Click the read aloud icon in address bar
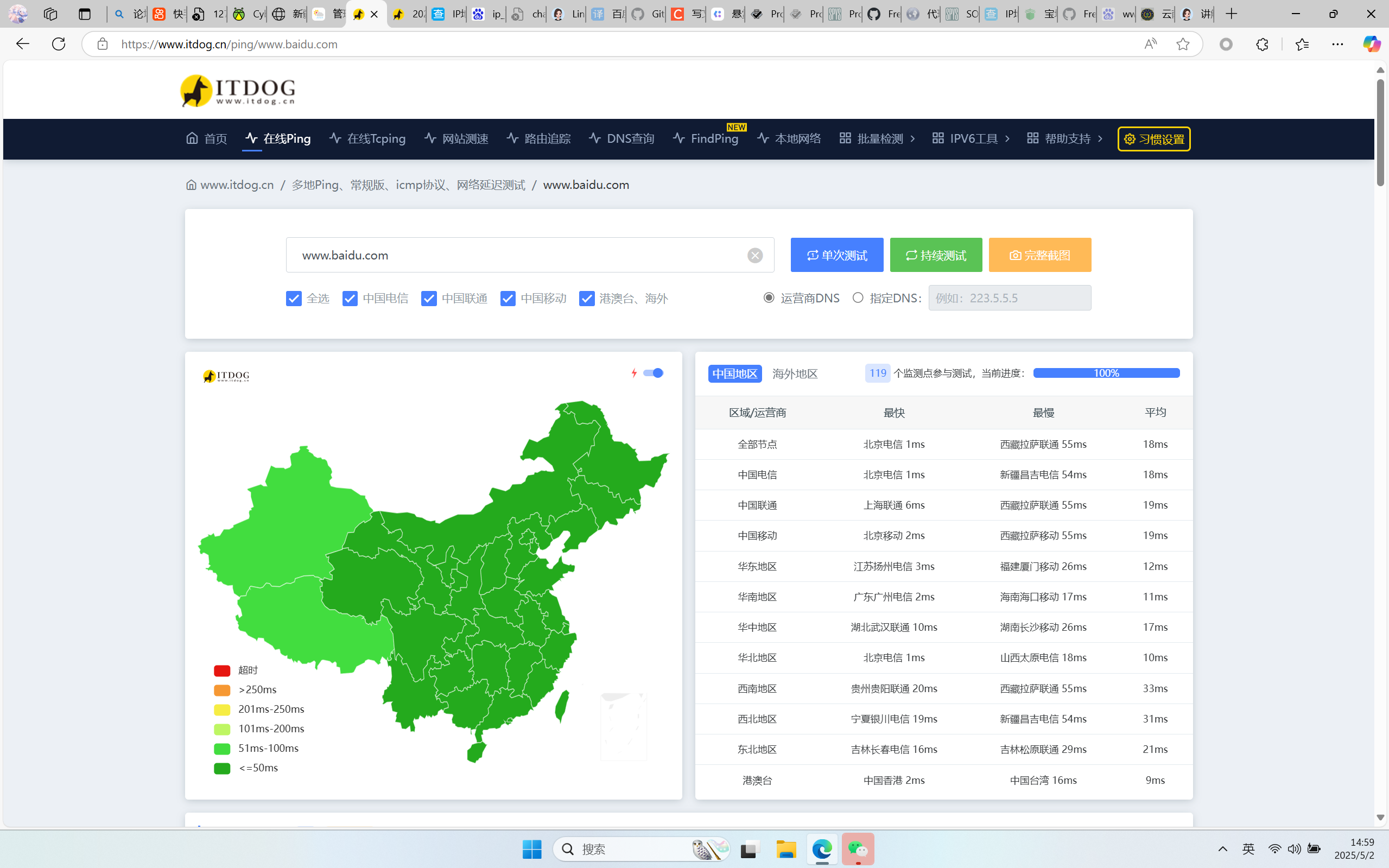The width and height of the screenshot is (1389, 868). (x=1150, y=44)
